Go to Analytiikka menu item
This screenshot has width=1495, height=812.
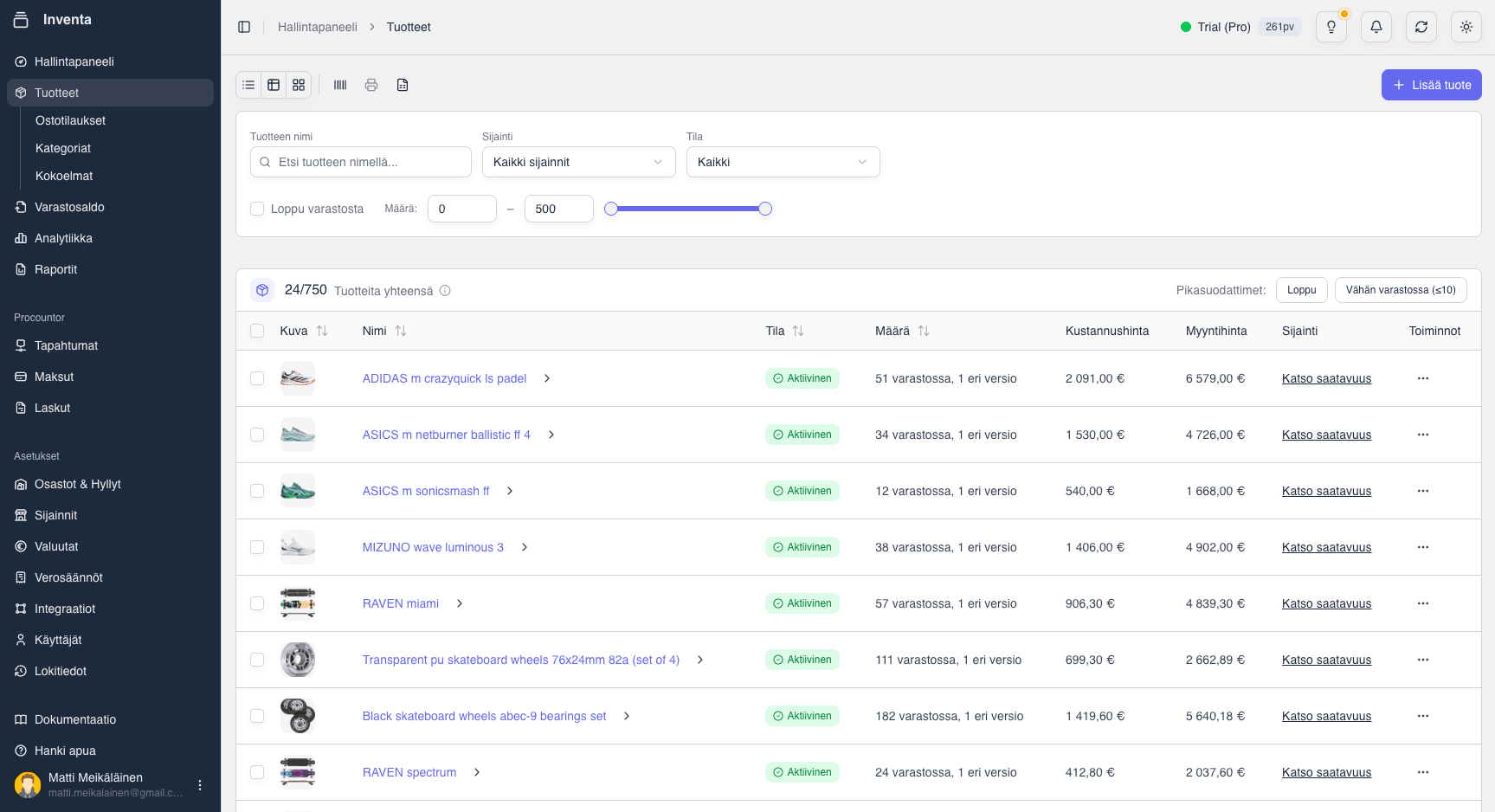(63, 238)
